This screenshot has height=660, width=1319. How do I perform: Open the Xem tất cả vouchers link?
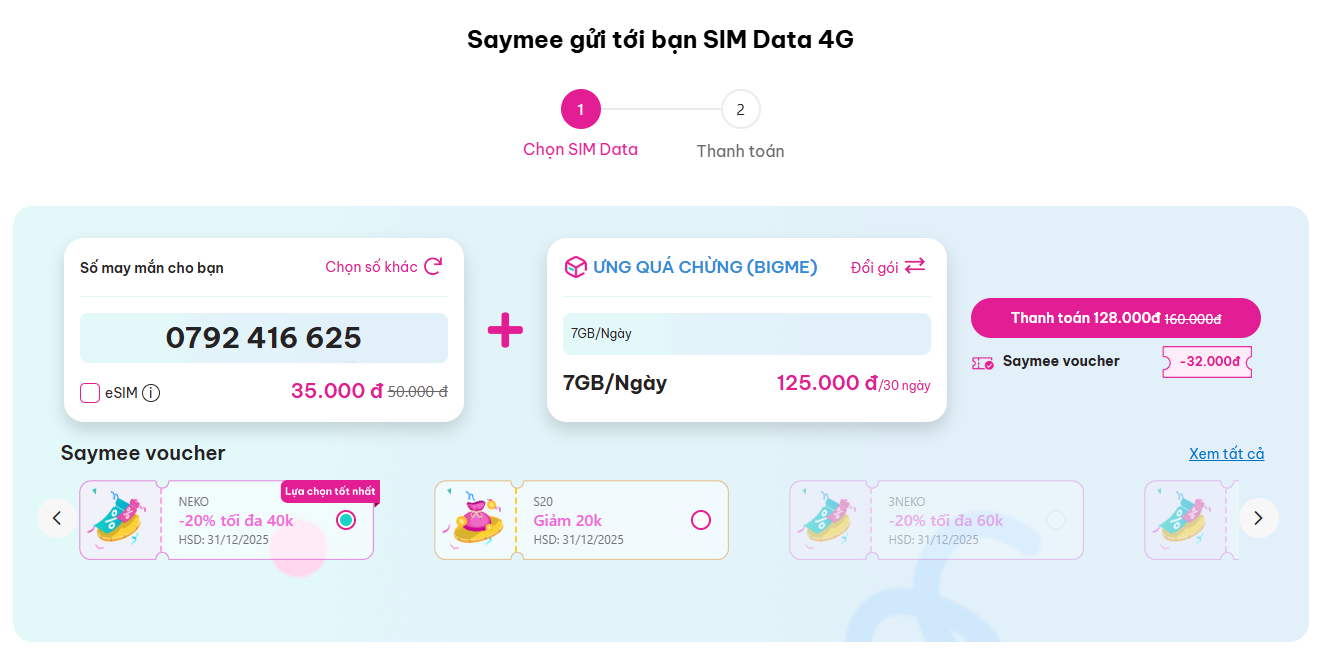click(x=1226, y=454)
